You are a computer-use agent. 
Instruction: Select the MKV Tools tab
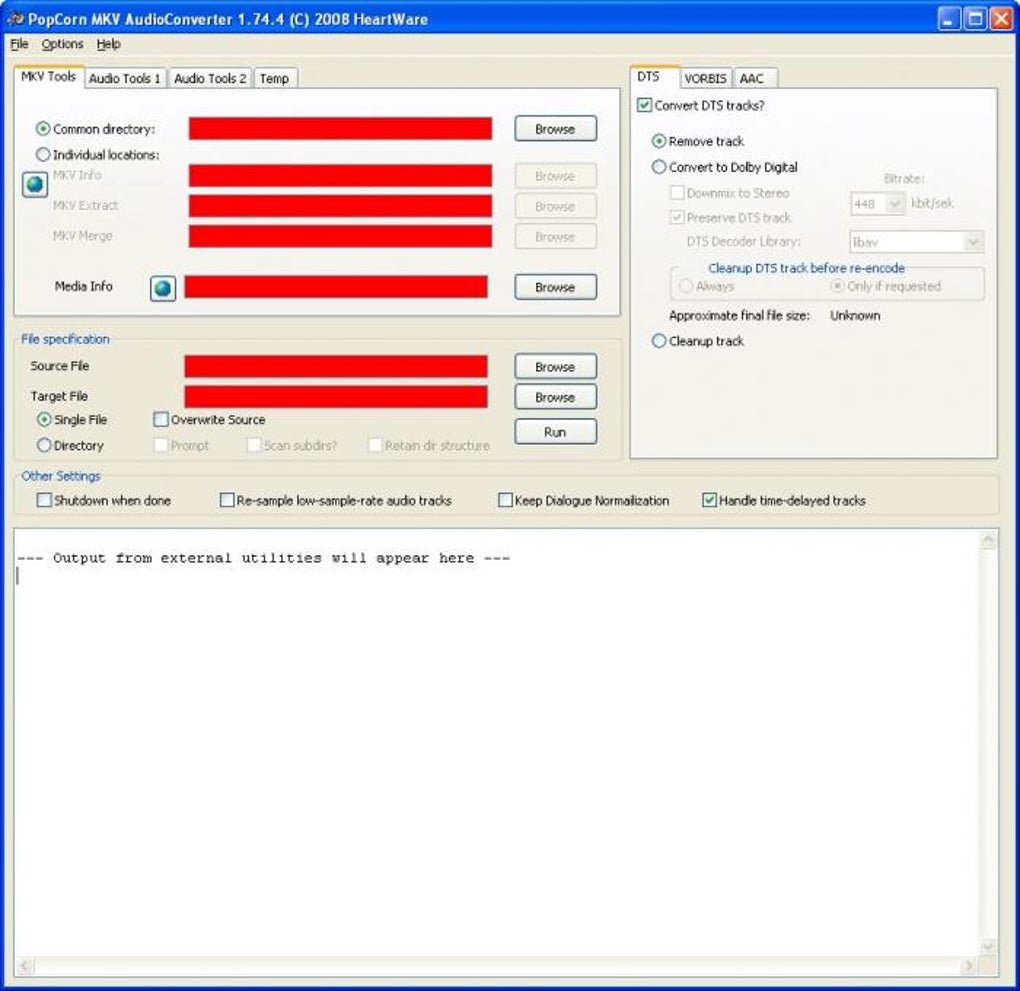[x=48, y=77]
